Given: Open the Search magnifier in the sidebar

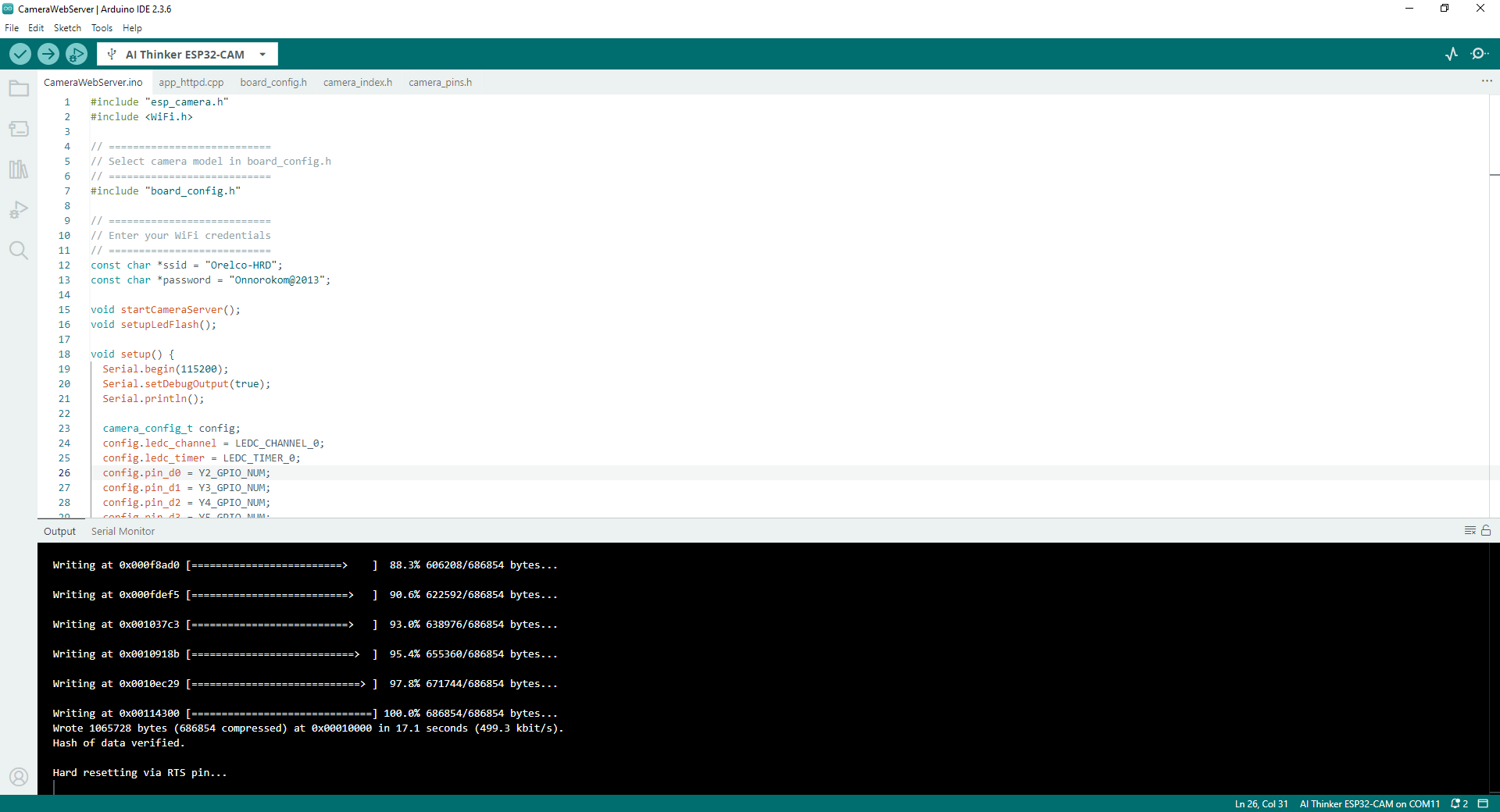Looking at the screenshot, I should [19, 251].
